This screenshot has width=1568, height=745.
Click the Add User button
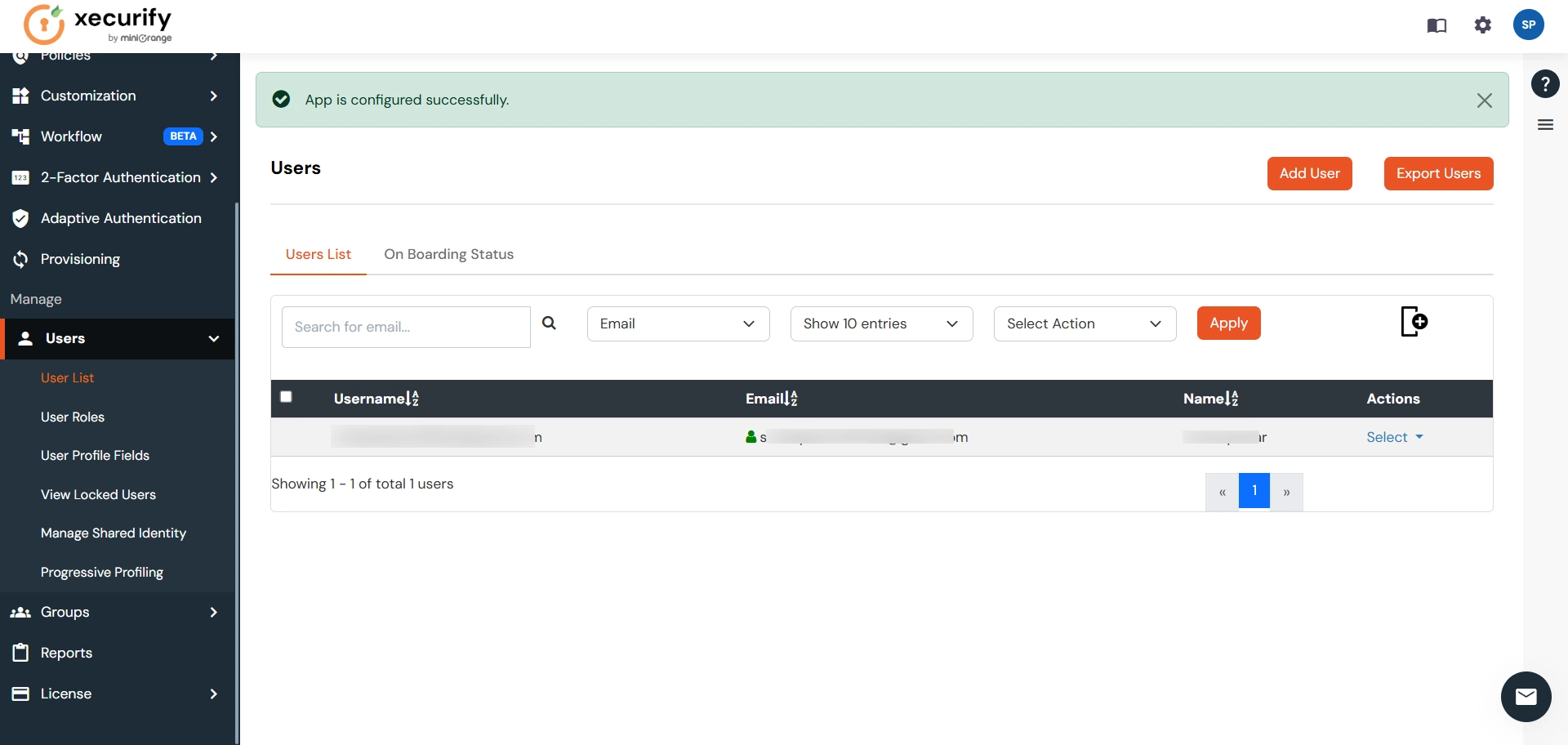tap(1309, 173)
